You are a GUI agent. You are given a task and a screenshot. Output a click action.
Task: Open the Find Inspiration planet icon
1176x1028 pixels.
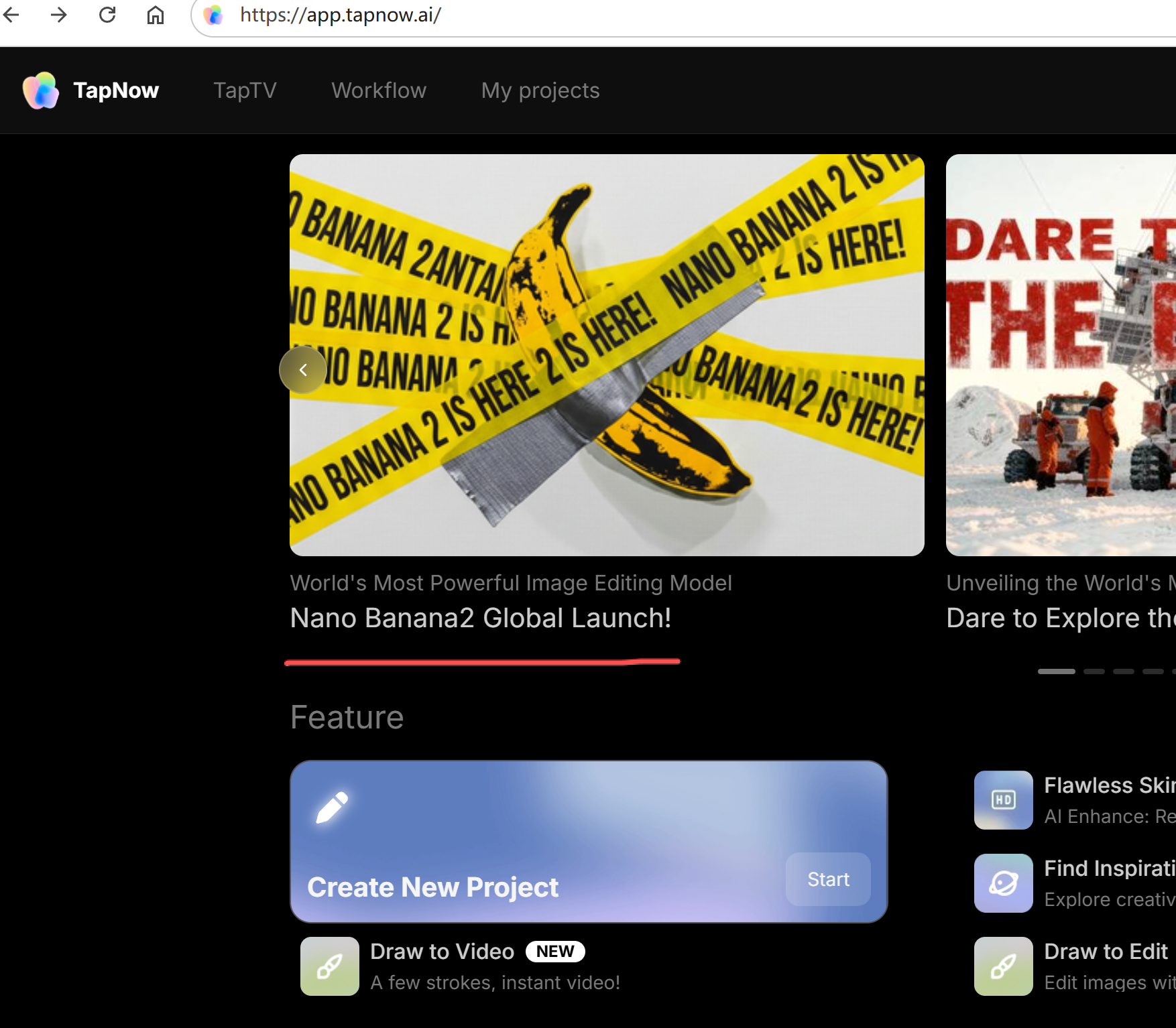pyautogui.click(x=1004, y=883)
